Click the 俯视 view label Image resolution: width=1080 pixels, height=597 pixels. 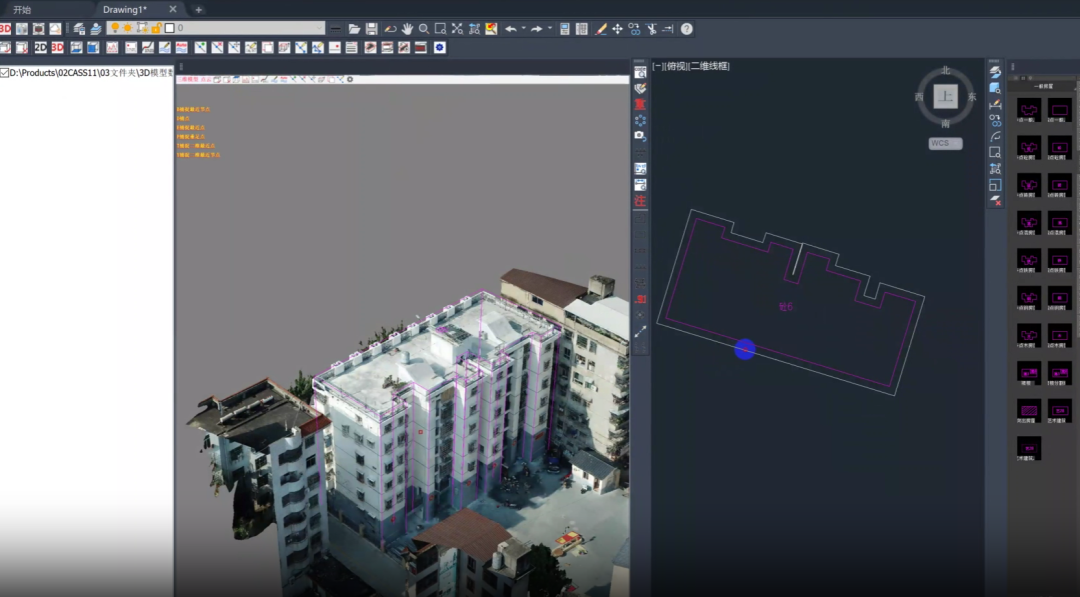pos(677,66)
